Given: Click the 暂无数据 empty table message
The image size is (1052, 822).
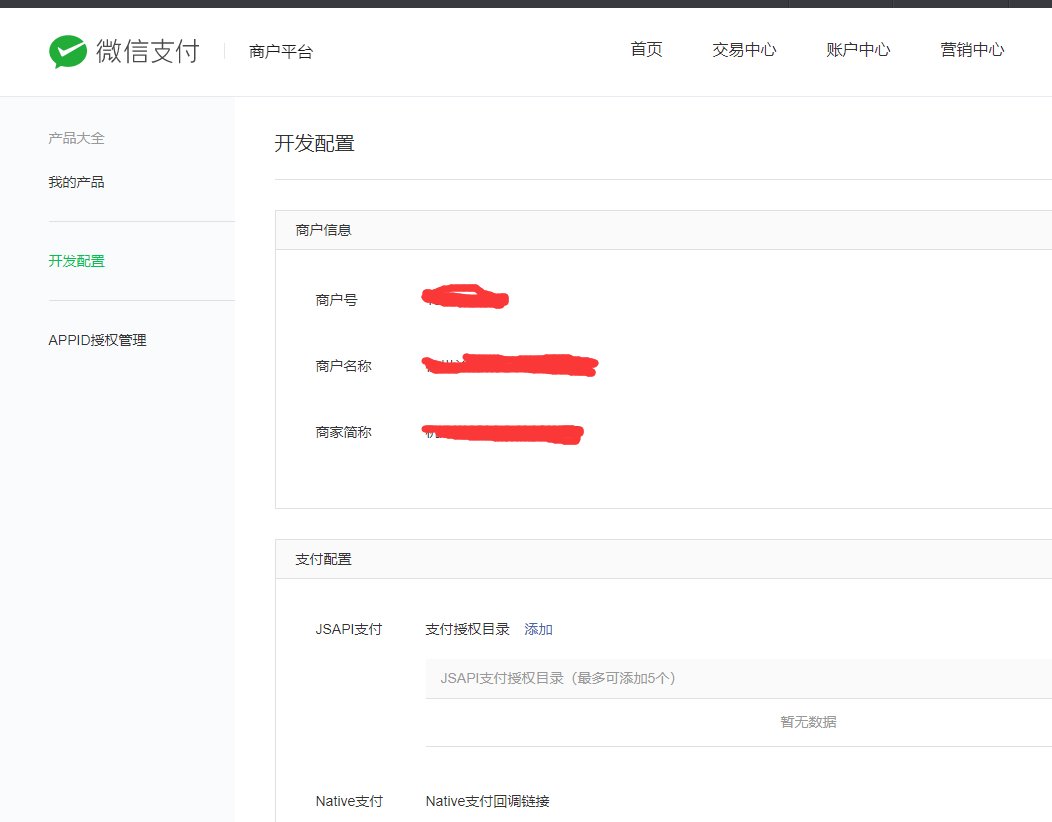Looking at the screenshot, I should [808, 722].
